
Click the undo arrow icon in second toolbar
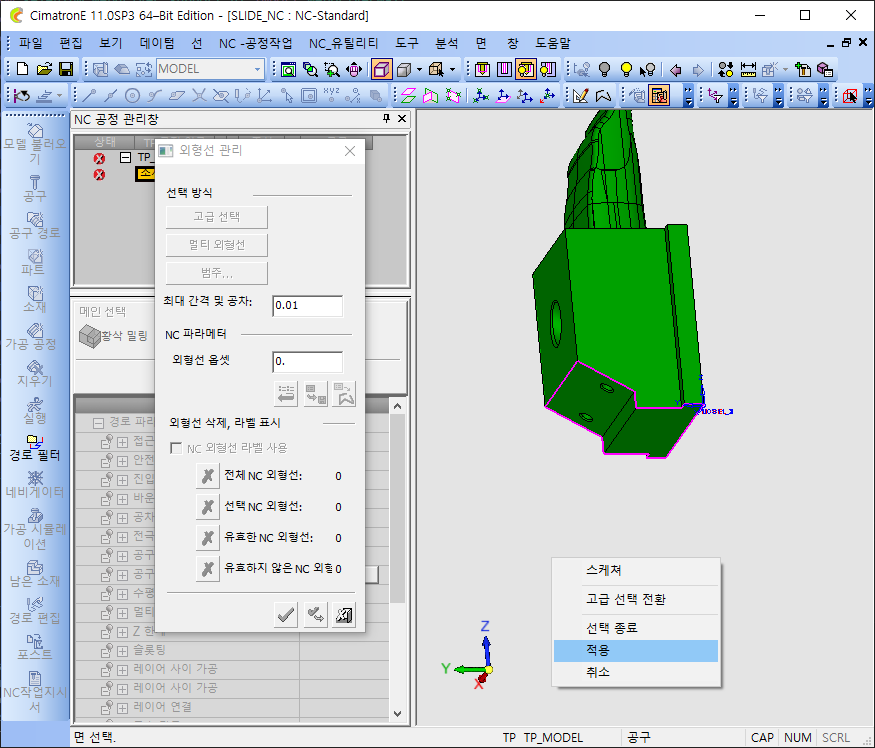coord(22,96)
